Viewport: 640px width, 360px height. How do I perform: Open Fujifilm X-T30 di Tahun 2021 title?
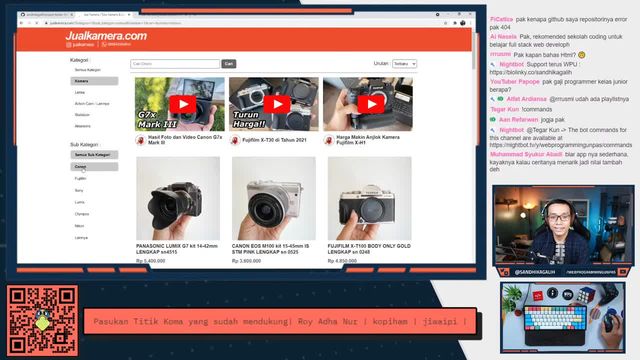[x=274, y=140]
